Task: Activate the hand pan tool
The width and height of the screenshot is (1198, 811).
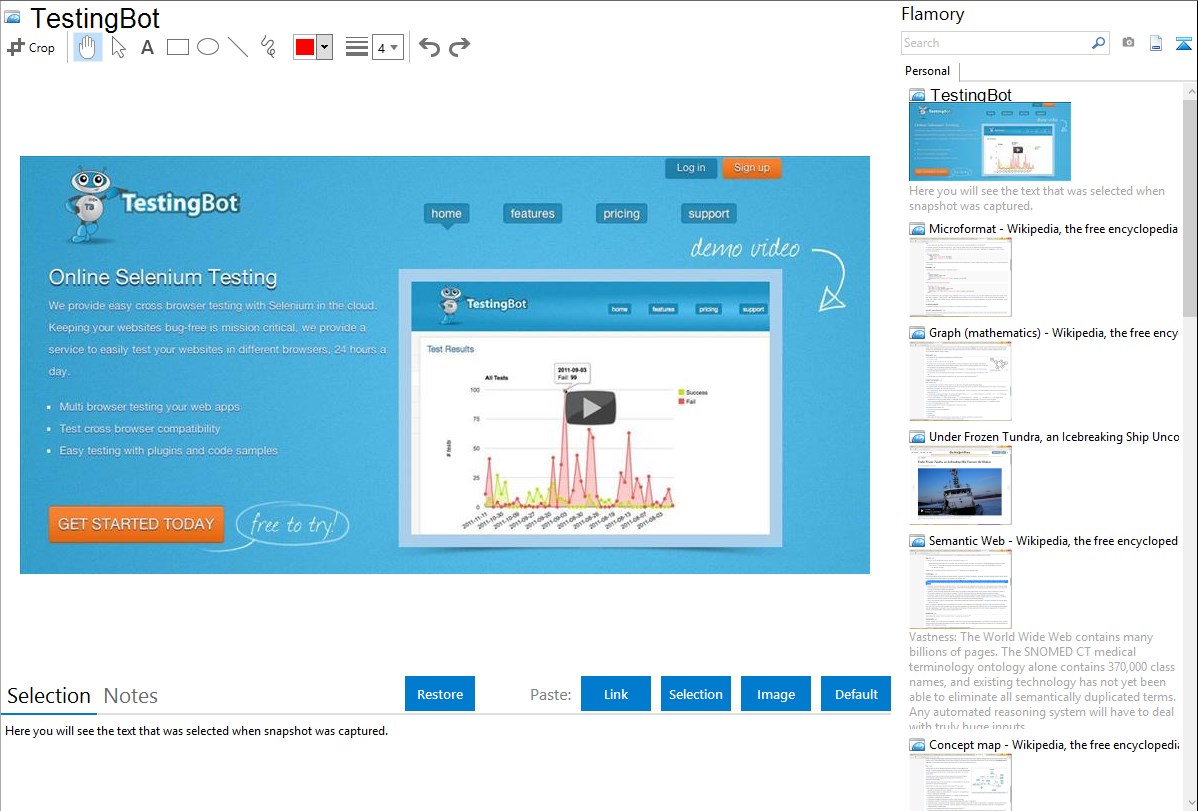Action: (x=87, y=47)
